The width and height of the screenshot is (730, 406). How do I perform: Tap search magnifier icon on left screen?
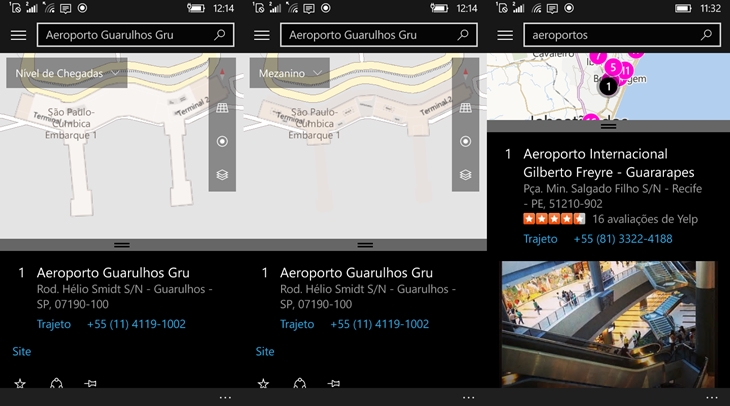pos(220,35)
